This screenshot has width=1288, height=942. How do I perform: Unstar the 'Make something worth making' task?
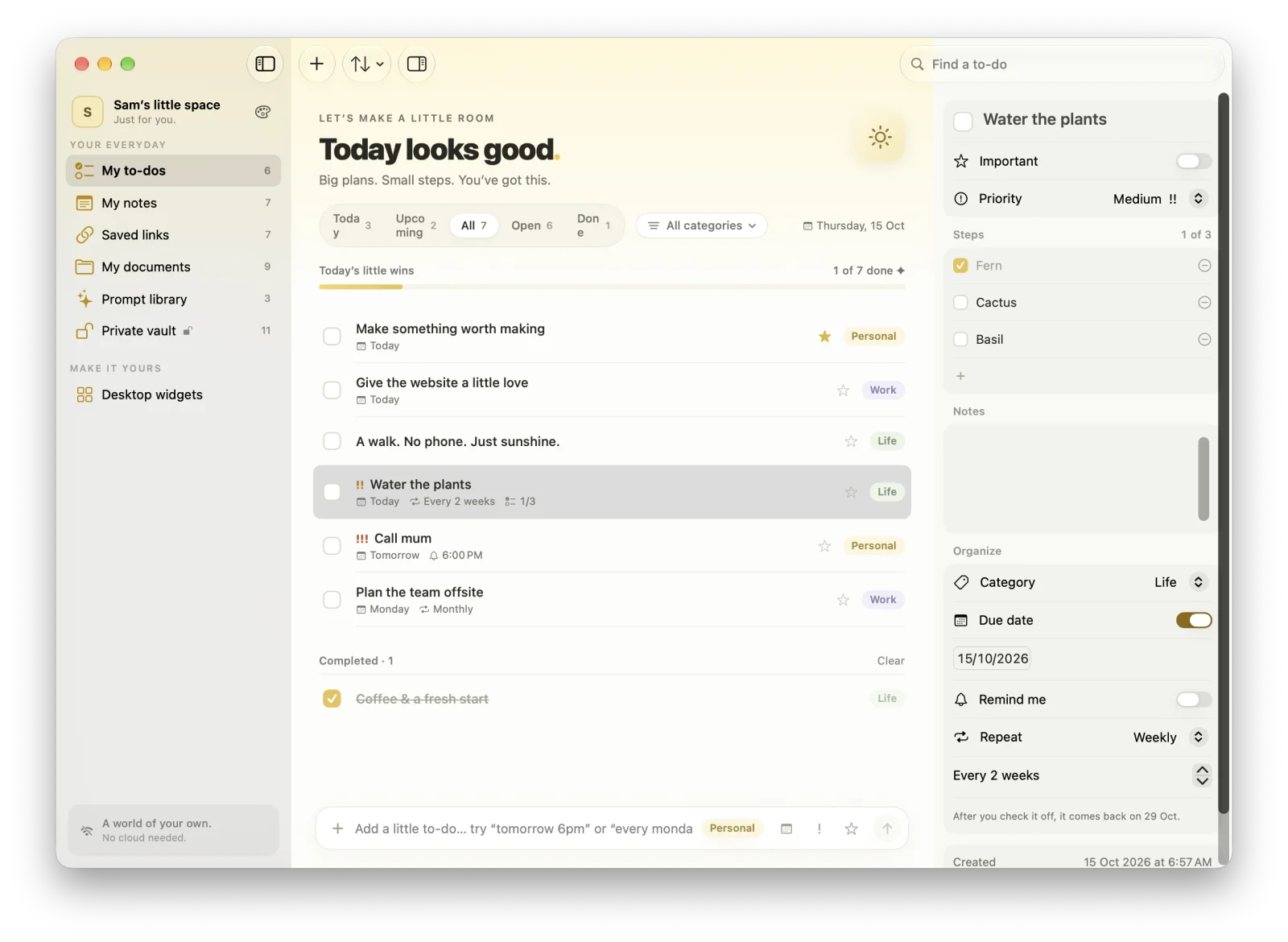coord(824,337)
